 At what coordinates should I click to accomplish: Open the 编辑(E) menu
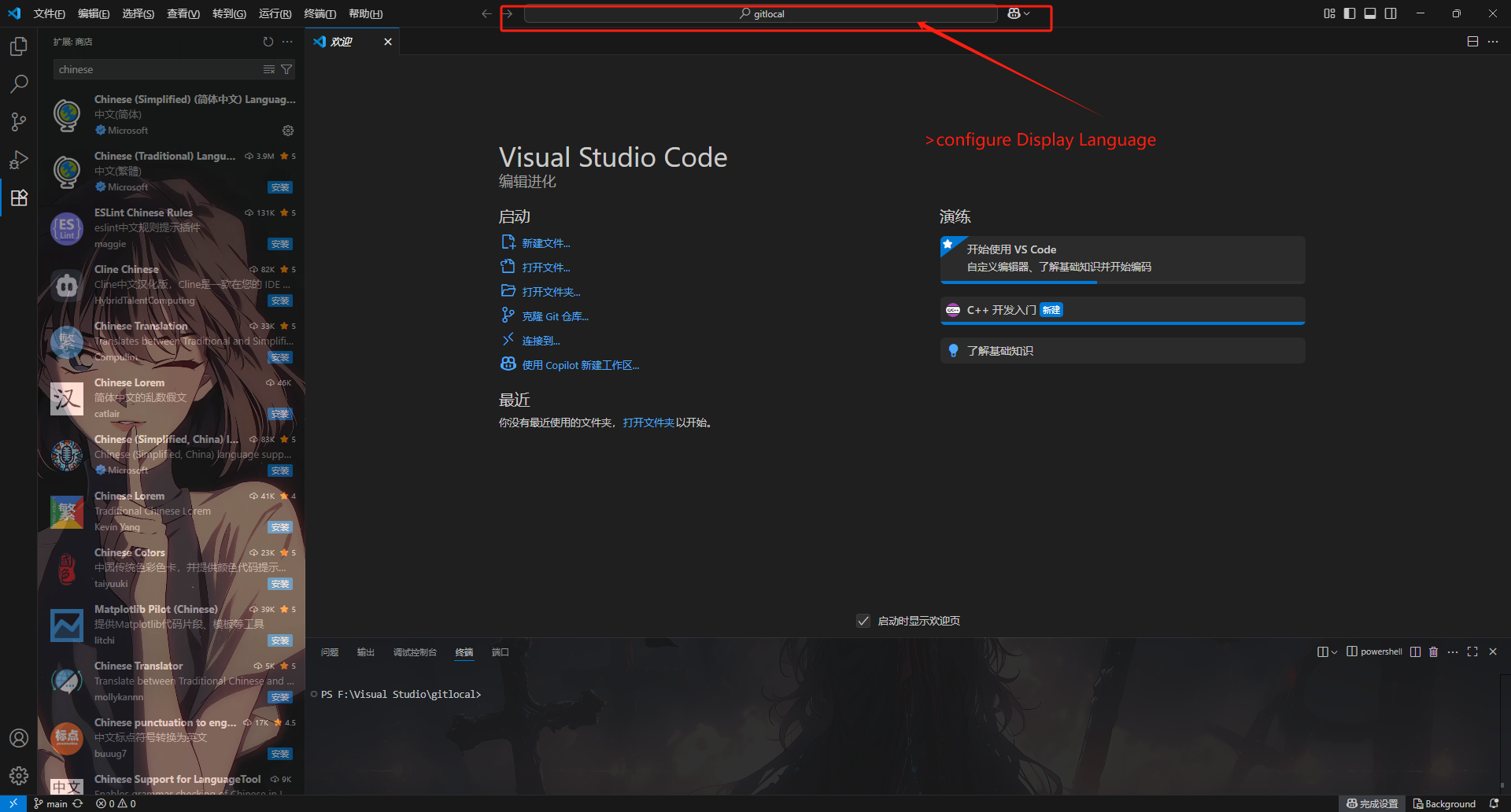94,13
